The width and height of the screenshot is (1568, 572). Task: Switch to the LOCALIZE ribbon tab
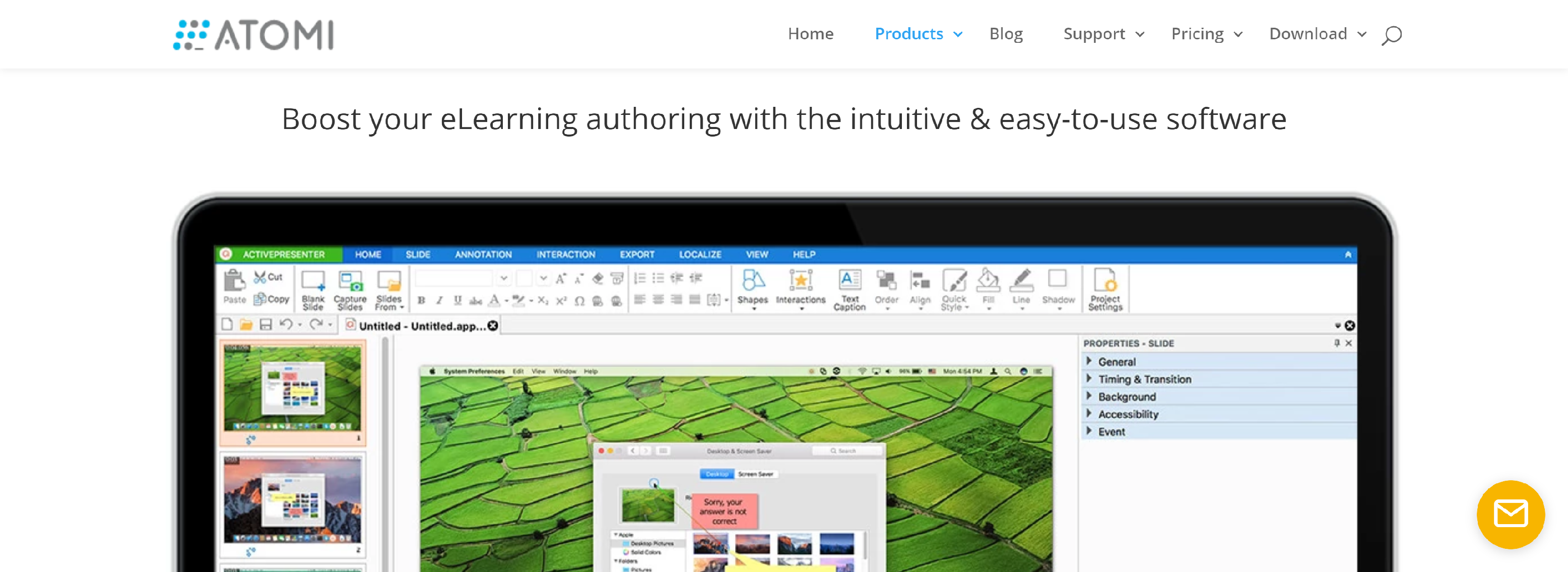click(700, 255)
